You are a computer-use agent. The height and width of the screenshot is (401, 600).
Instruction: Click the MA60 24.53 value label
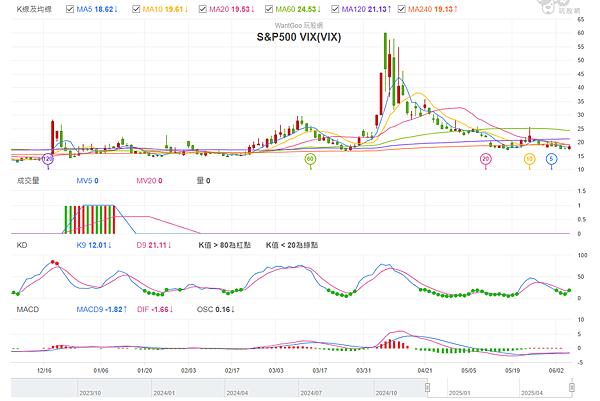click(298, 9)
